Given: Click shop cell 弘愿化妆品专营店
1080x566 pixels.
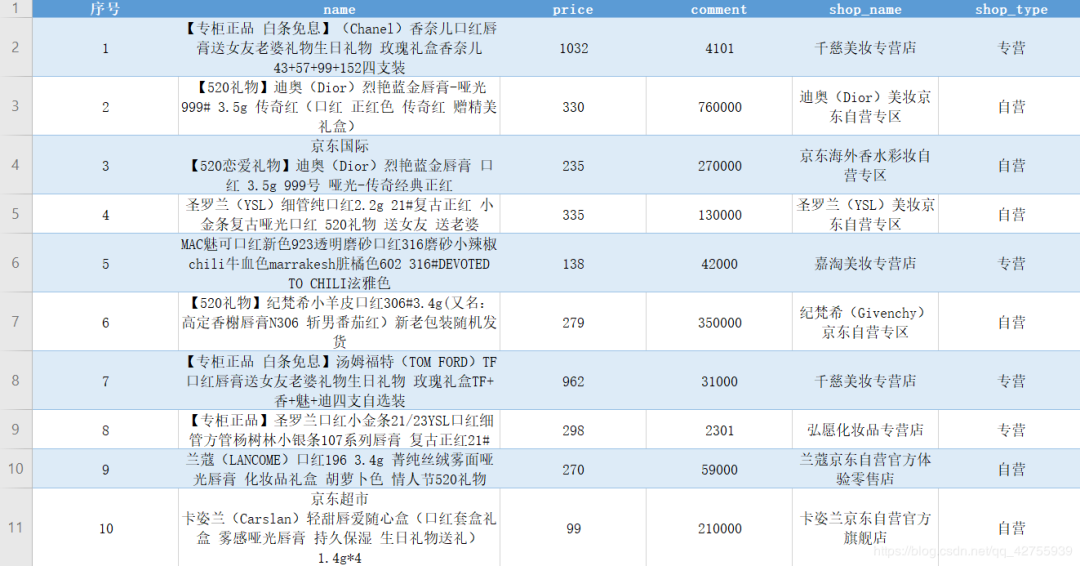Looking at the screenshot, I should coord(865,430).
